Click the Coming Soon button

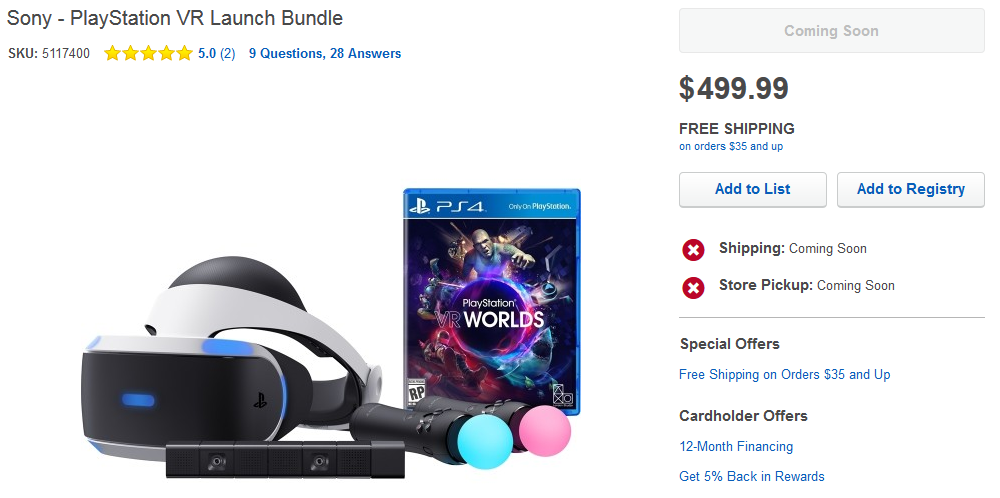pos(831,31)
